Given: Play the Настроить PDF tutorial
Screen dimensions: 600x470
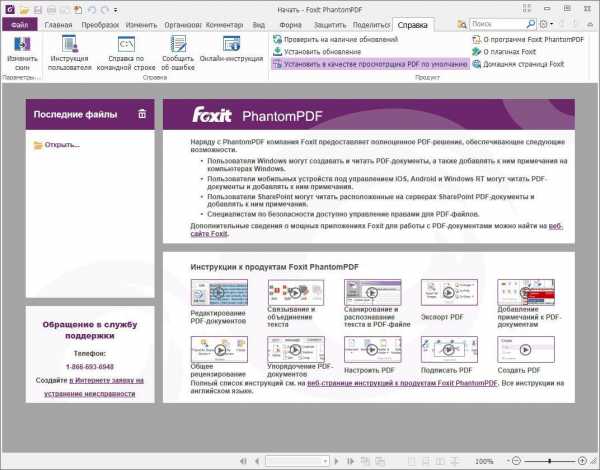Looking at the screenshot, I should coord(372,349).
